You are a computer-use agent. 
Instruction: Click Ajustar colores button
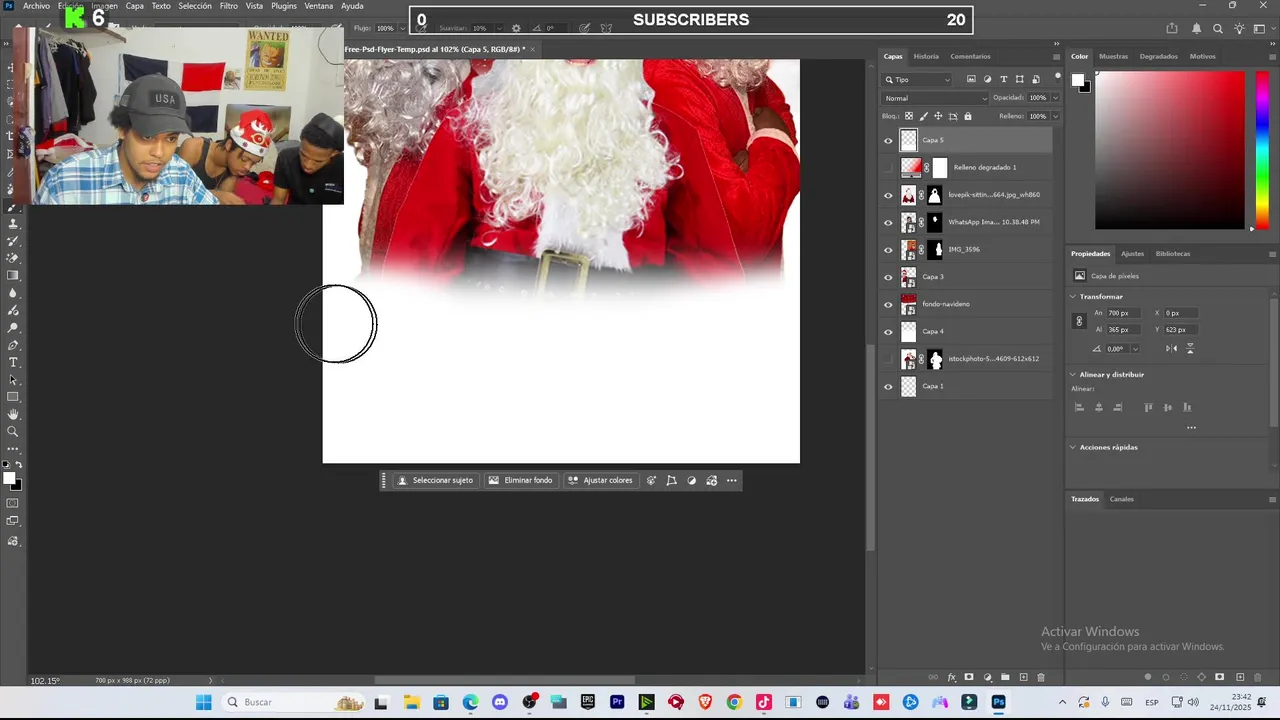point(600,481)
